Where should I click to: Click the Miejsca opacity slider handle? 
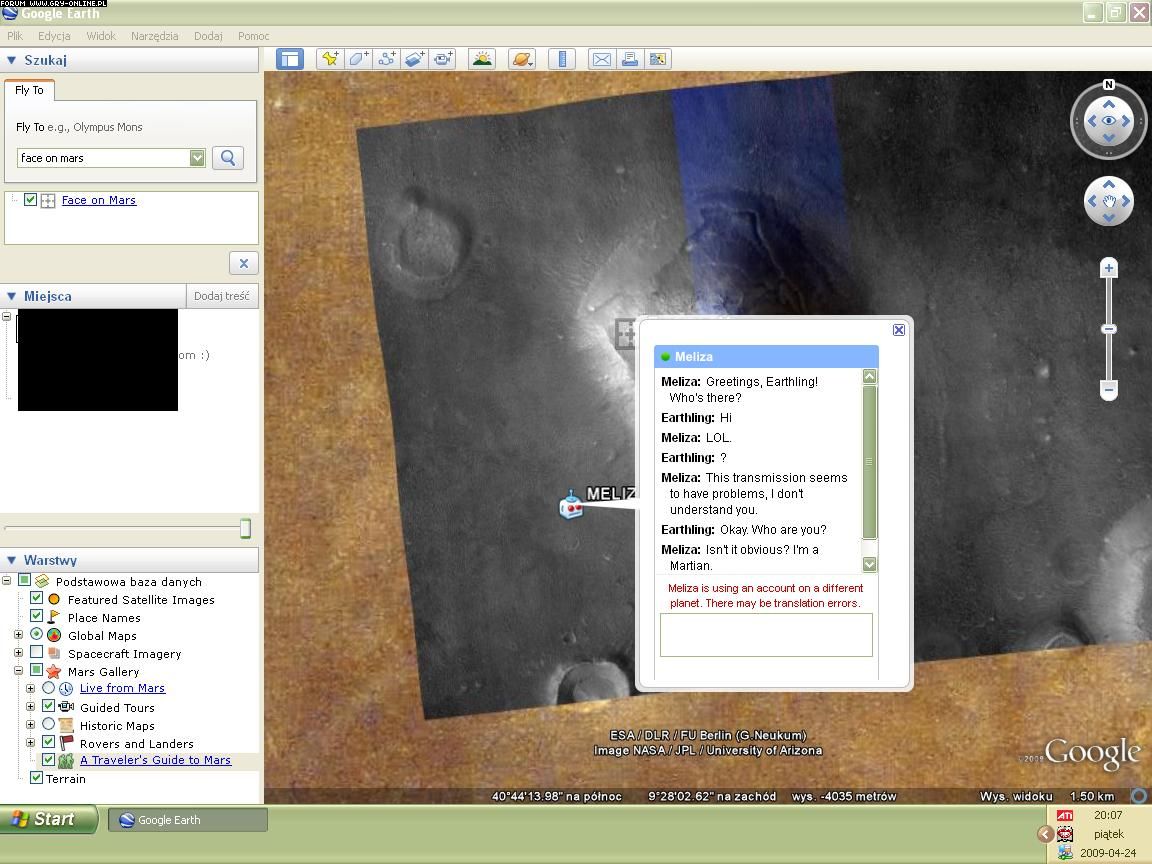245,528
